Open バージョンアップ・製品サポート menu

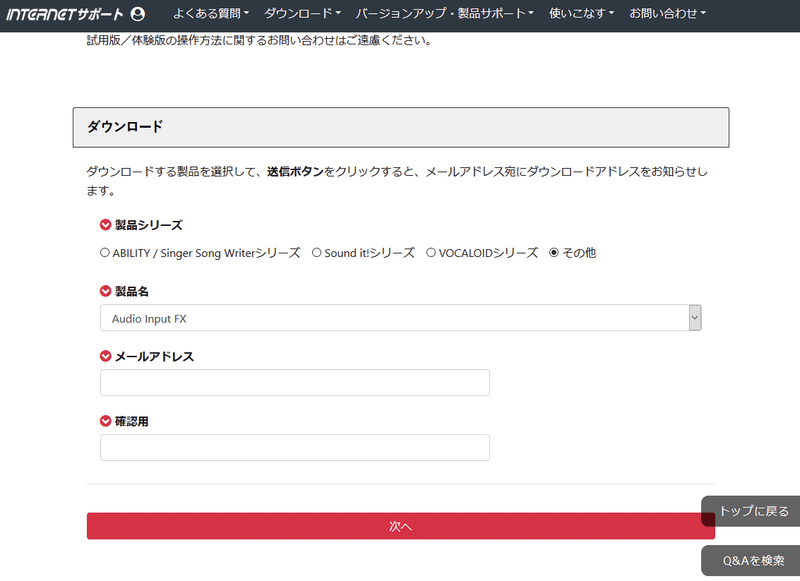point(444,14)
